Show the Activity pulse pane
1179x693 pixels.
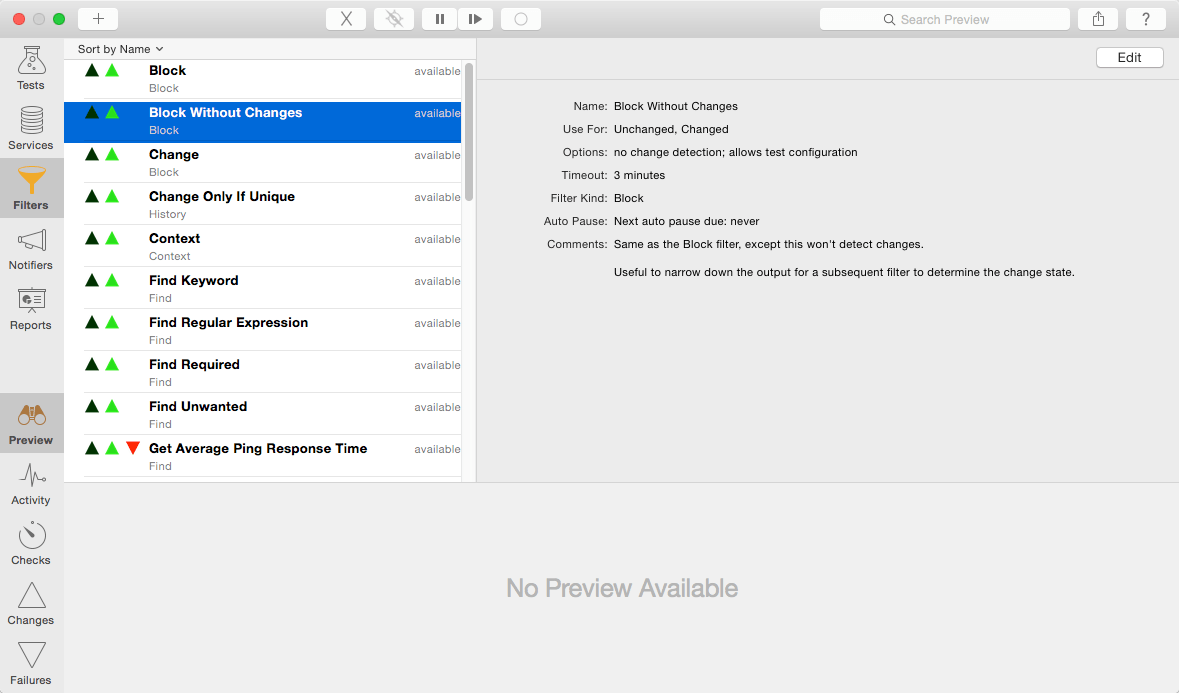(31, 483)
